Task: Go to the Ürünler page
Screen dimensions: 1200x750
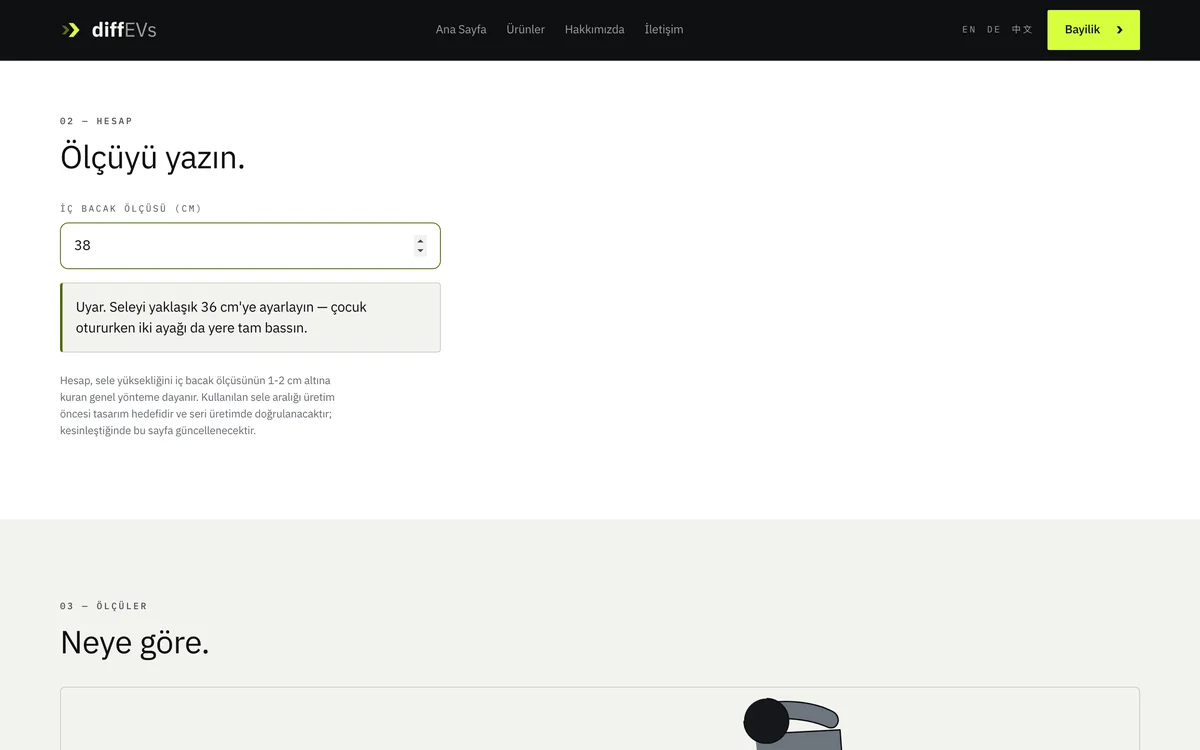Action: coord(526,30)
